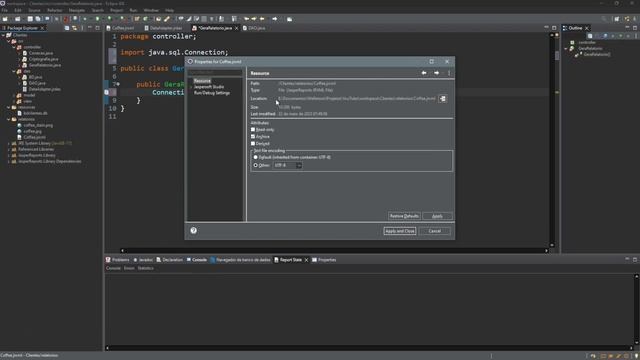
Task: Close the Package Explorer view
Action: [x=42, y=28]
